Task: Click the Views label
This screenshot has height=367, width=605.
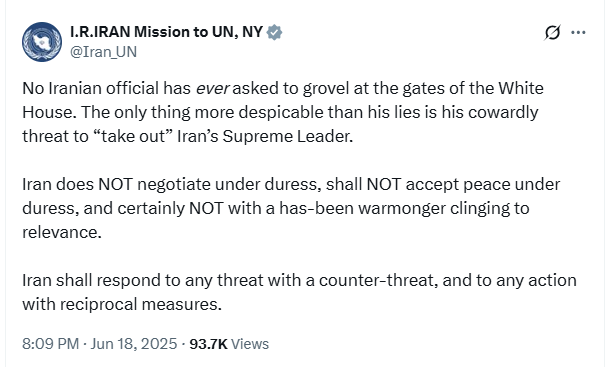Action: pos(250,343)
